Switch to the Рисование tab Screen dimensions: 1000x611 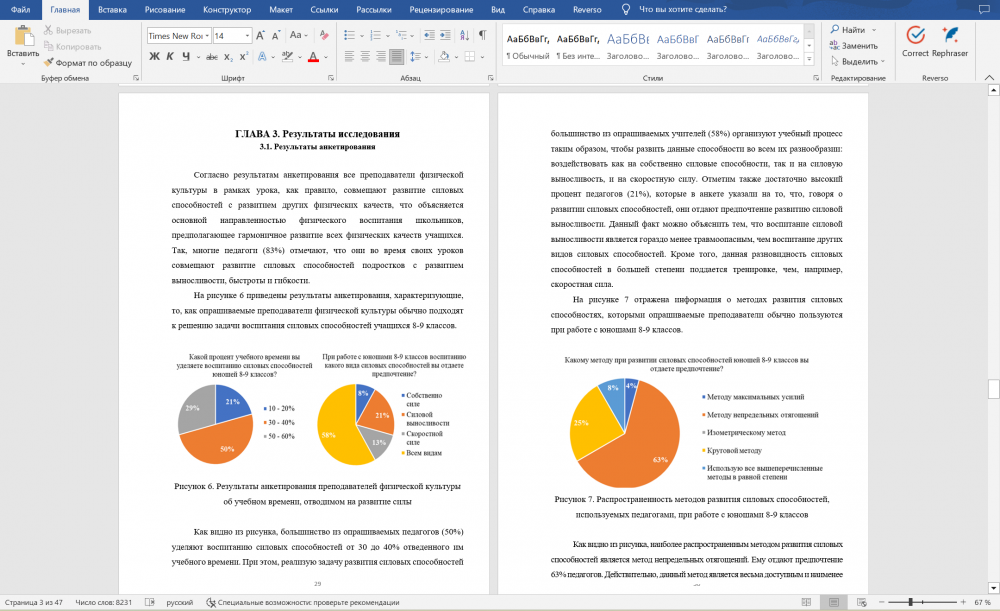[165, 10]
